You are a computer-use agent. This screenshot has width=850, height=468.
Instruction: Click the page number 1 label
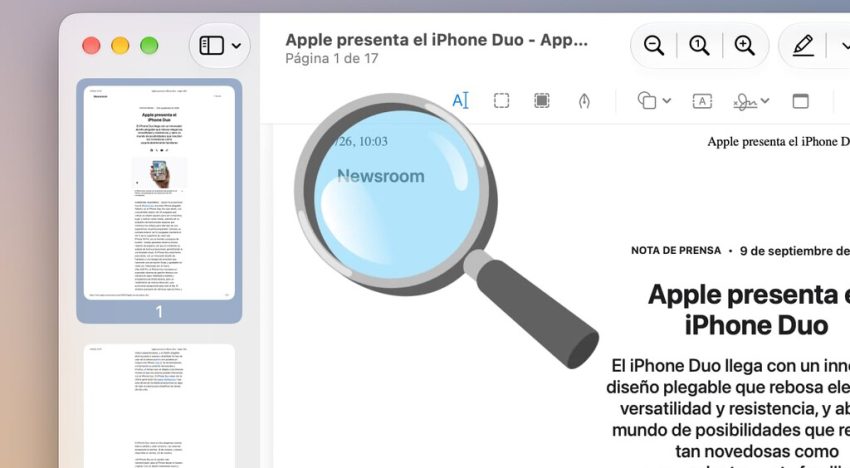[x=159, y=312]
